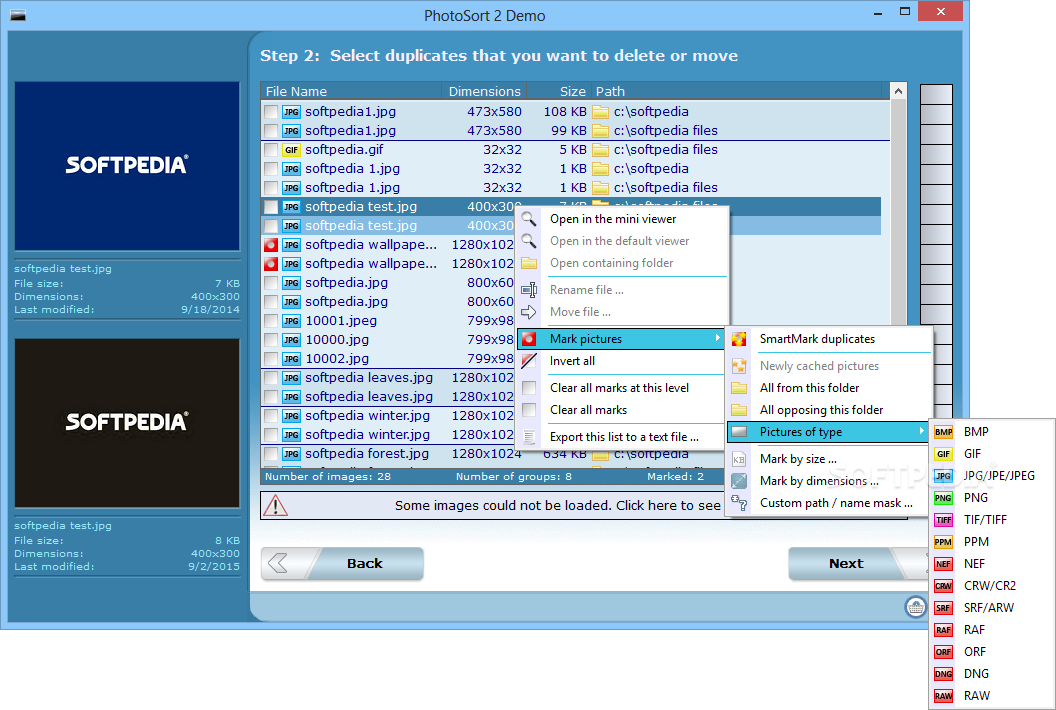Sort by Dimensions column header

484,91
